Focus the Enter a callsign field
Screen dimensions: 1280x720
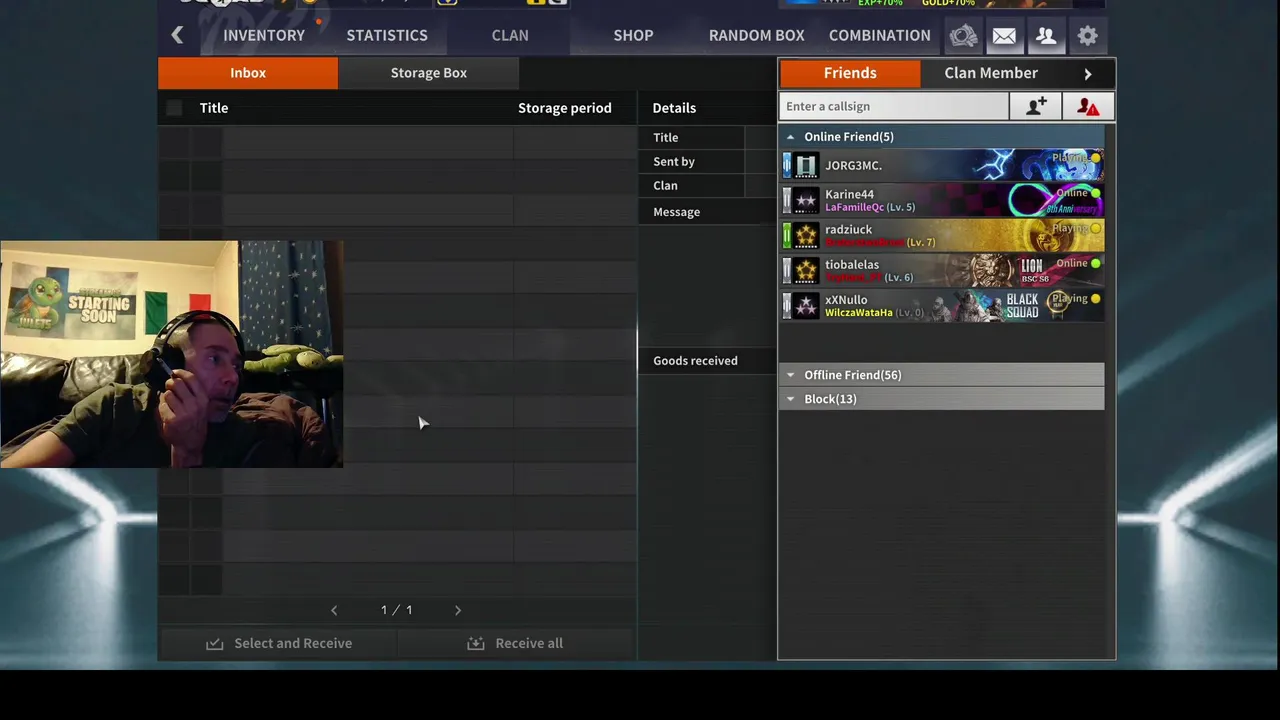(x=894, y=106)
